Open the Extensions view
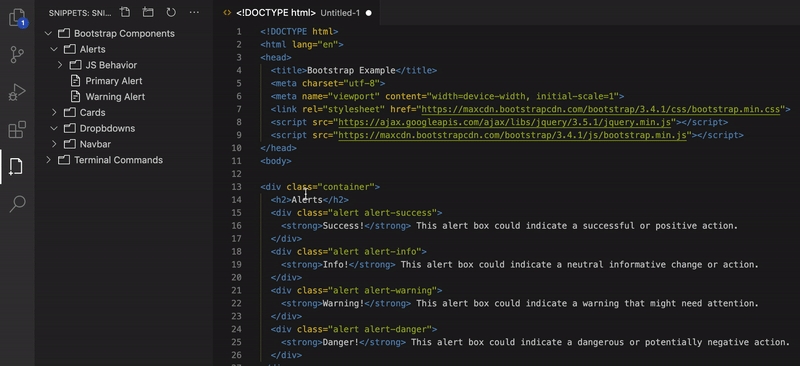Image resolution: width=800 pixels, height=366 pixels. pos(17,129)
